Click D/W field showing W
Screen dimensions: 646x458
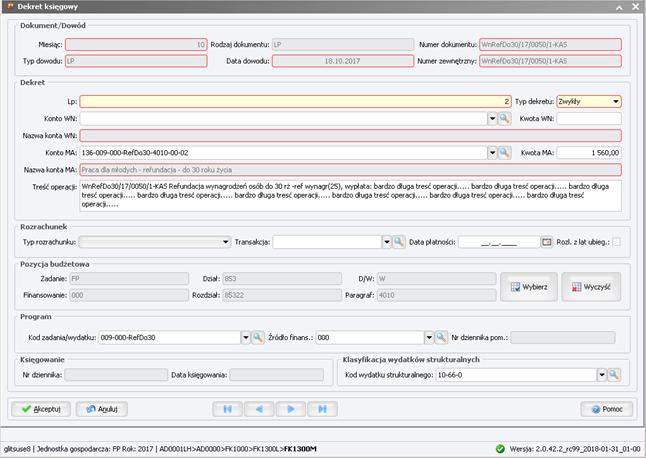click(x=436, y=279)
